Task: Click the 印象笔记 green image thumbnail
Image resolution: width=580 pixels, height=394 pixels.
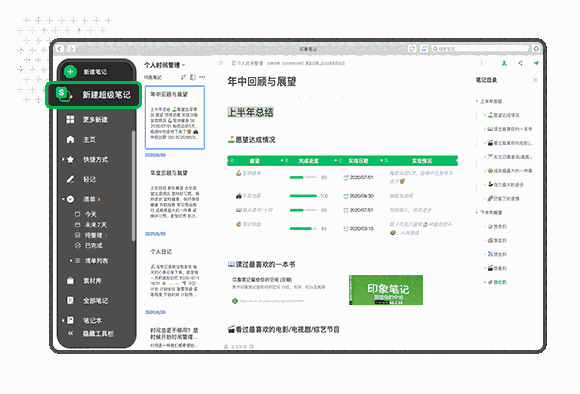Action: point(386,290)
